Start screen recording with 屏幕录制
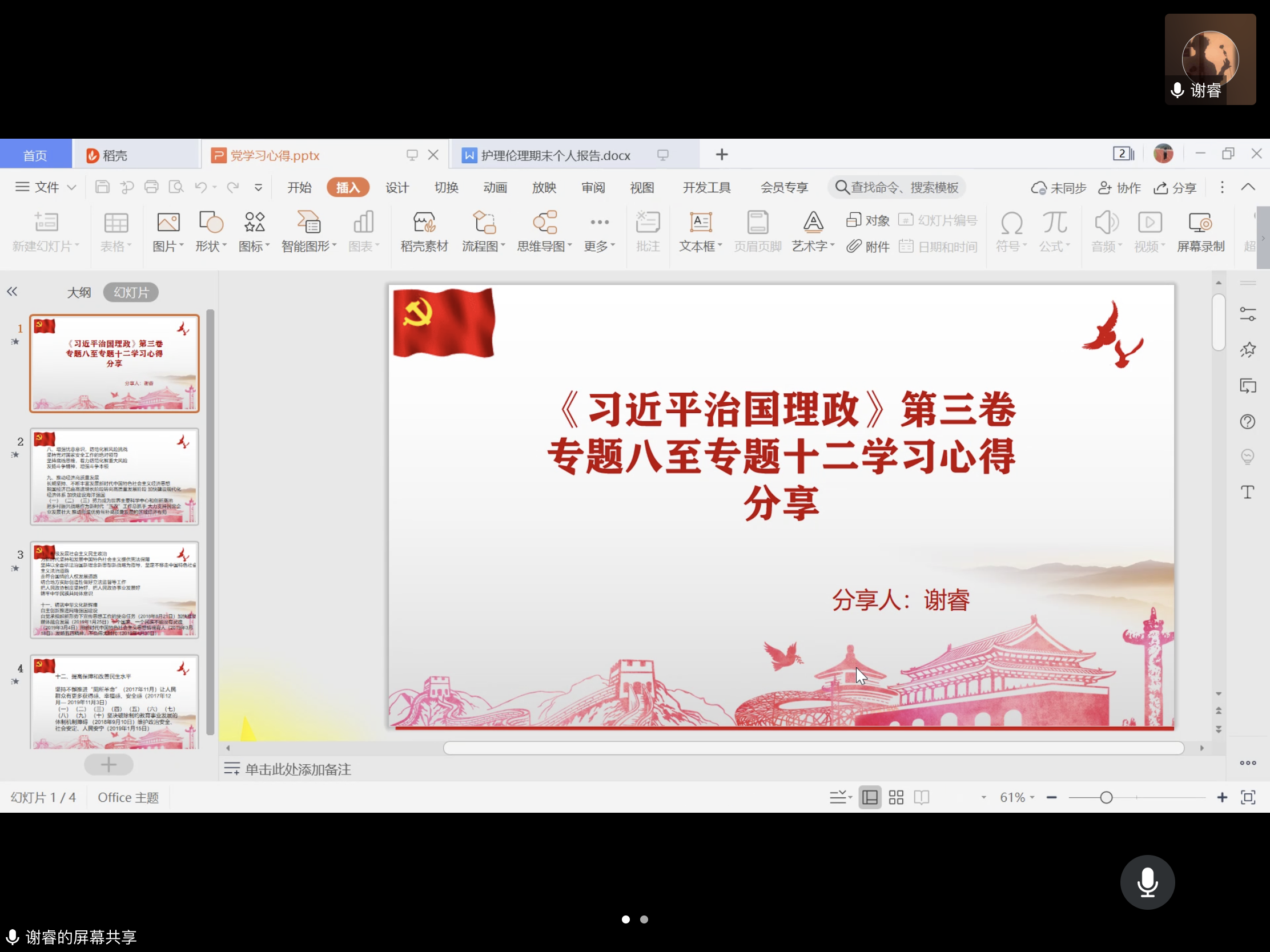The height and width of the screenshot is (952, 1270). click(x=1201, y=232)
